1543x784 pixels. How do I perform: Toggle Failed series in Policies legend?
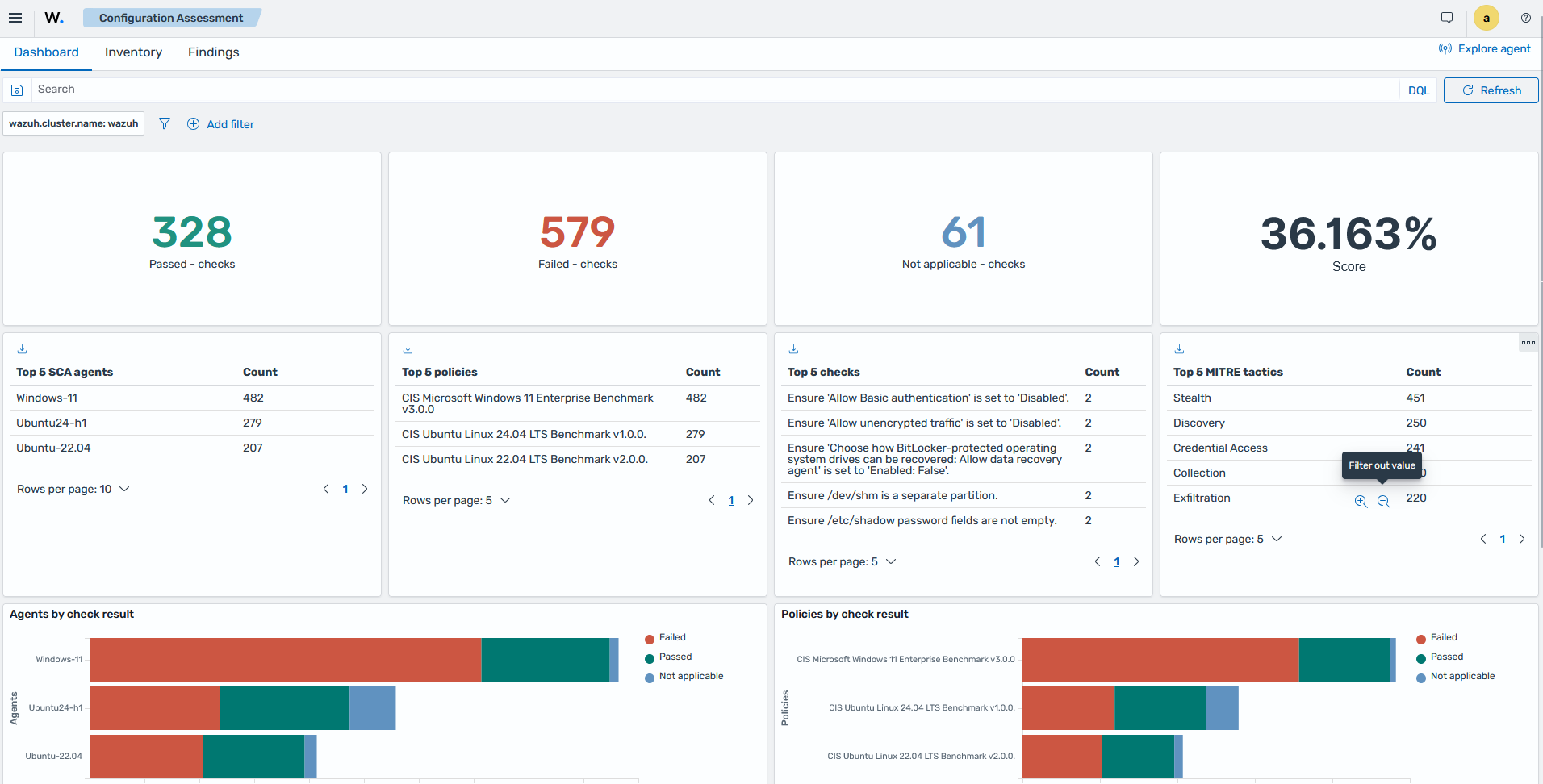tap(1437, 638)
